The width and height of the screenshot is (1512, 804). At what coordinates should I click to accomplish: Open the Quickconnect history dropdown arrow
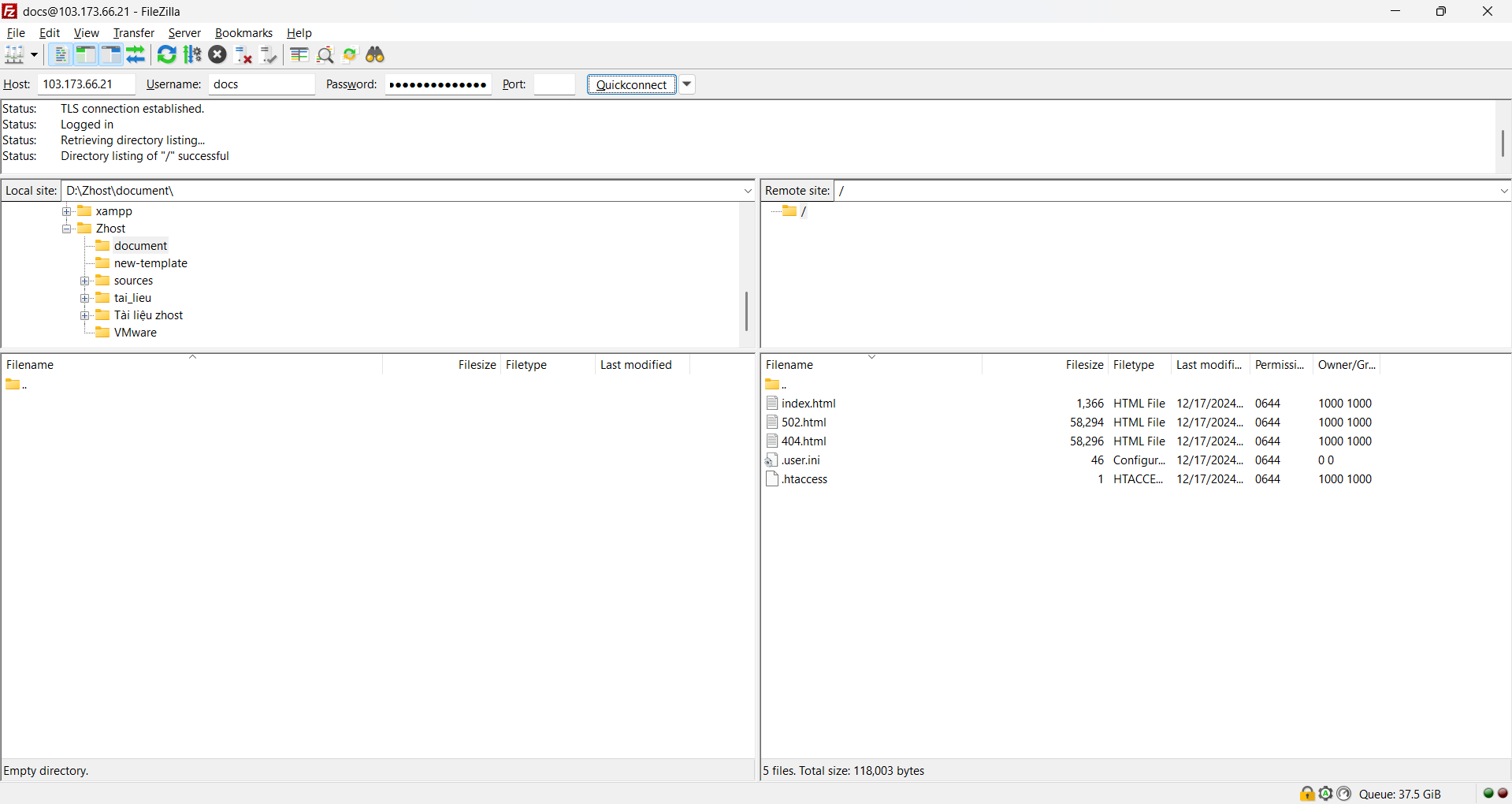coord(687,84)
